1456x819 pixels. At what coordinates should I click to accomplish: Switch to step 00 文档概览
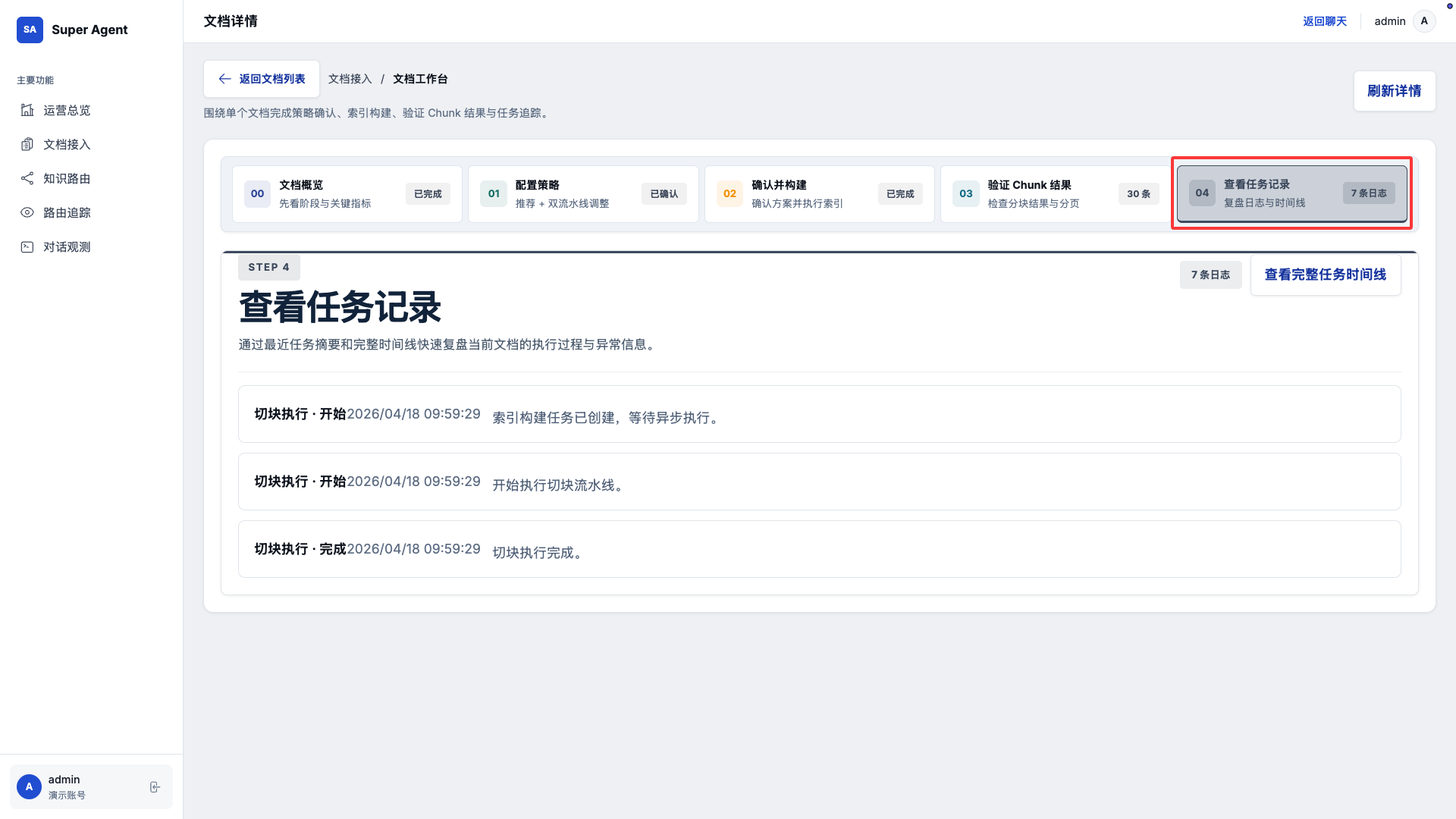click(347, 194)
